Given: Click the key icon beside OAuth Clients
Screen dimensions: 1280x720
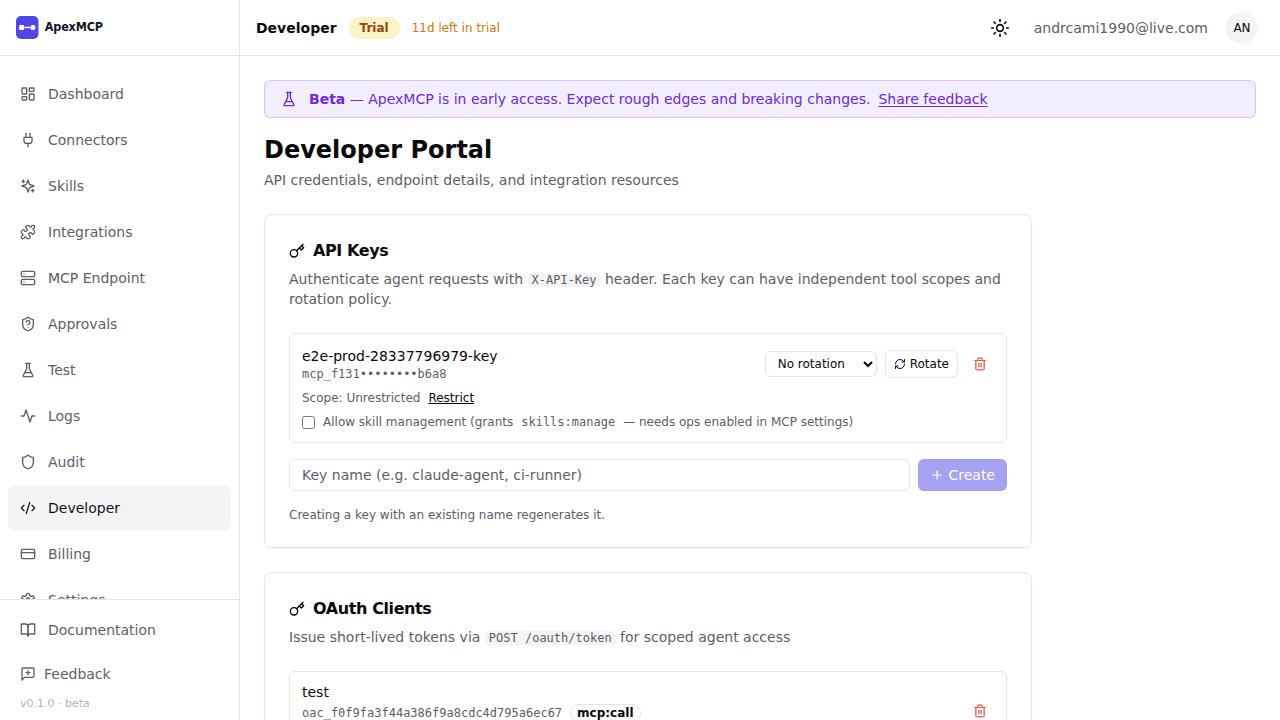Looking at the screenshot, I should tap(297, 609).
